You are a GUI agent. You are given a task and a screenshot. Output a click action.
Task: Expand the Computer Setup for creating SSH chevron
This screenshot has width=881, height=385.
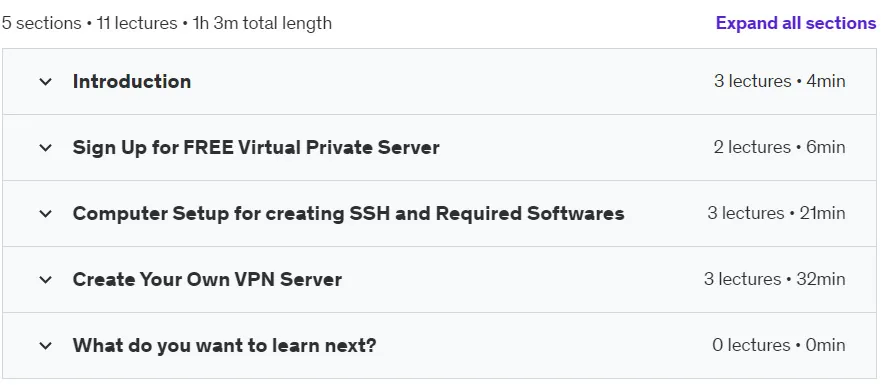pos(46,214)
